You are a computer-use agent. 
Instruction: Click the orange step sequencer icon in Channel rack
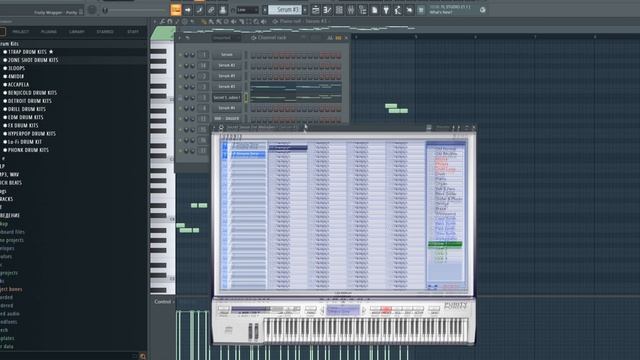point(338,38)
